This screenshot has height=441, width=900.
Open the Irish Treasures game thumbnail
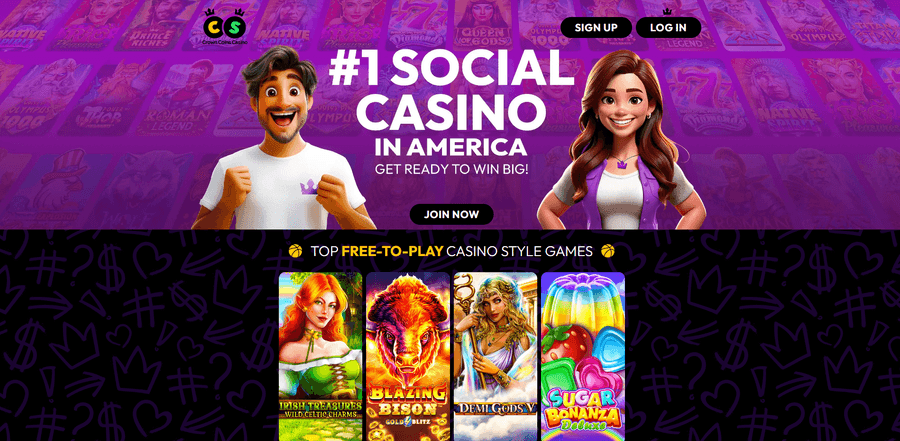click(320, 356)
